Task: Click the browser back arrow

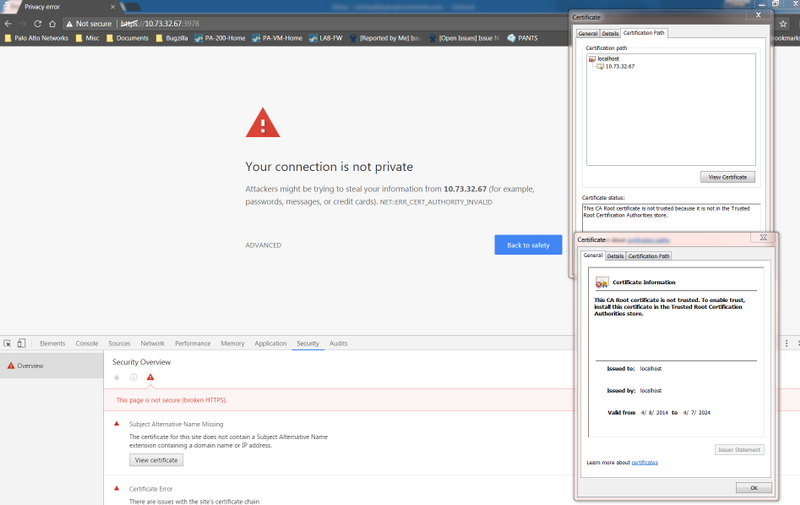Action: 8,23
